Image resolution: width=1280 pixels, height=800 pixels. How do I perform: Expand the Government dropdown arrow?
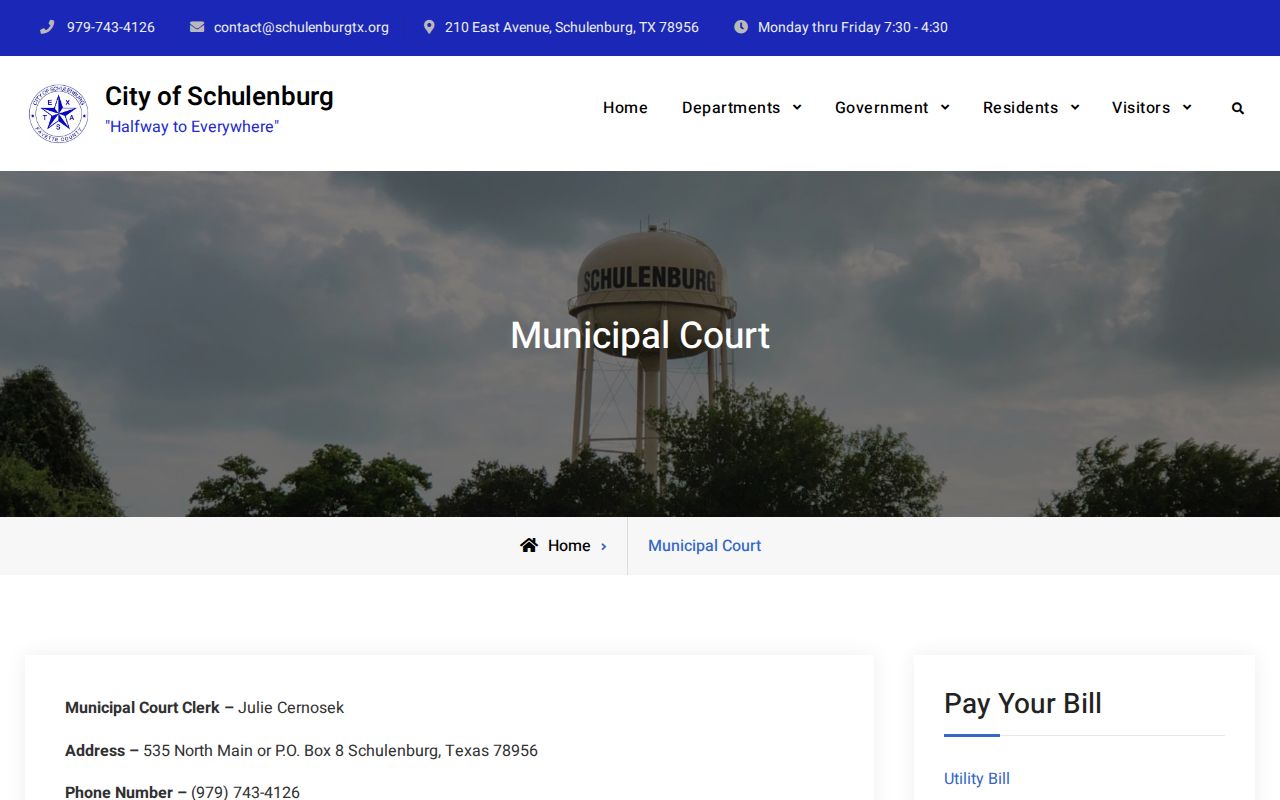pyautogui.click(x=945, y=107)
